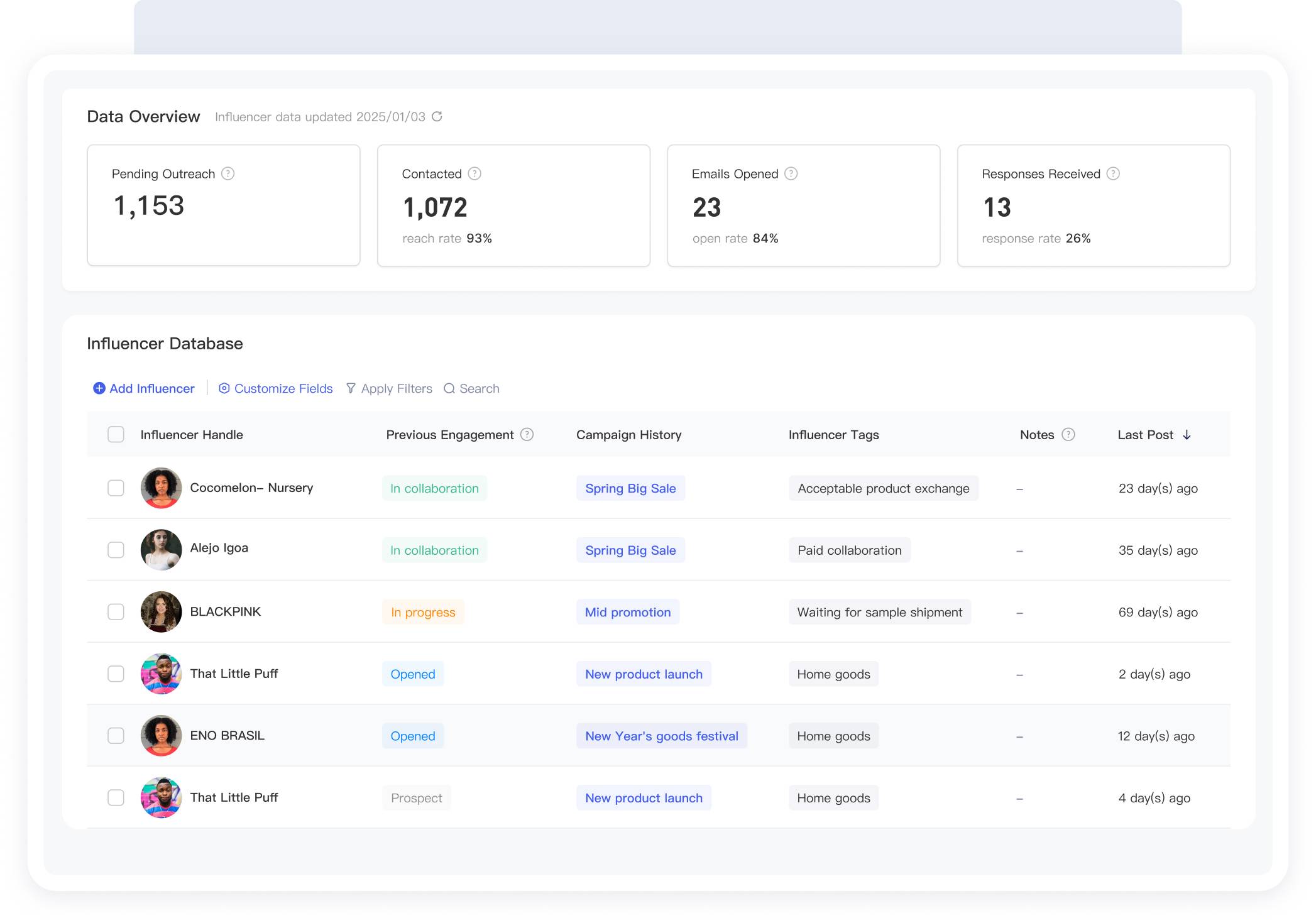Viewport: 1316px width, 923px height.
Task: Click help icon beside Responses Received
Action: (x=1113, y=173)
